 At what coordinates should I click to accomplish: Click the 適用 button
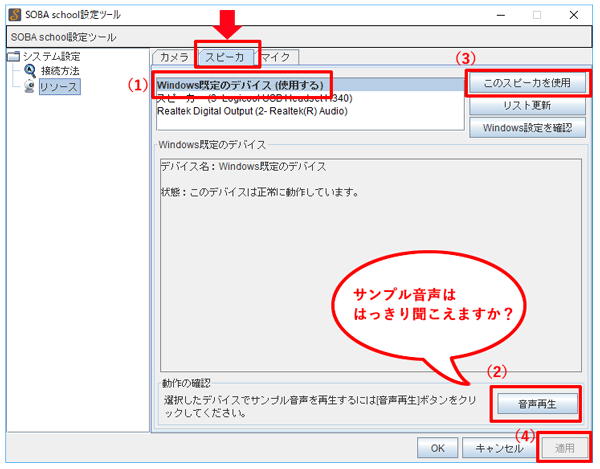(564, 448)
